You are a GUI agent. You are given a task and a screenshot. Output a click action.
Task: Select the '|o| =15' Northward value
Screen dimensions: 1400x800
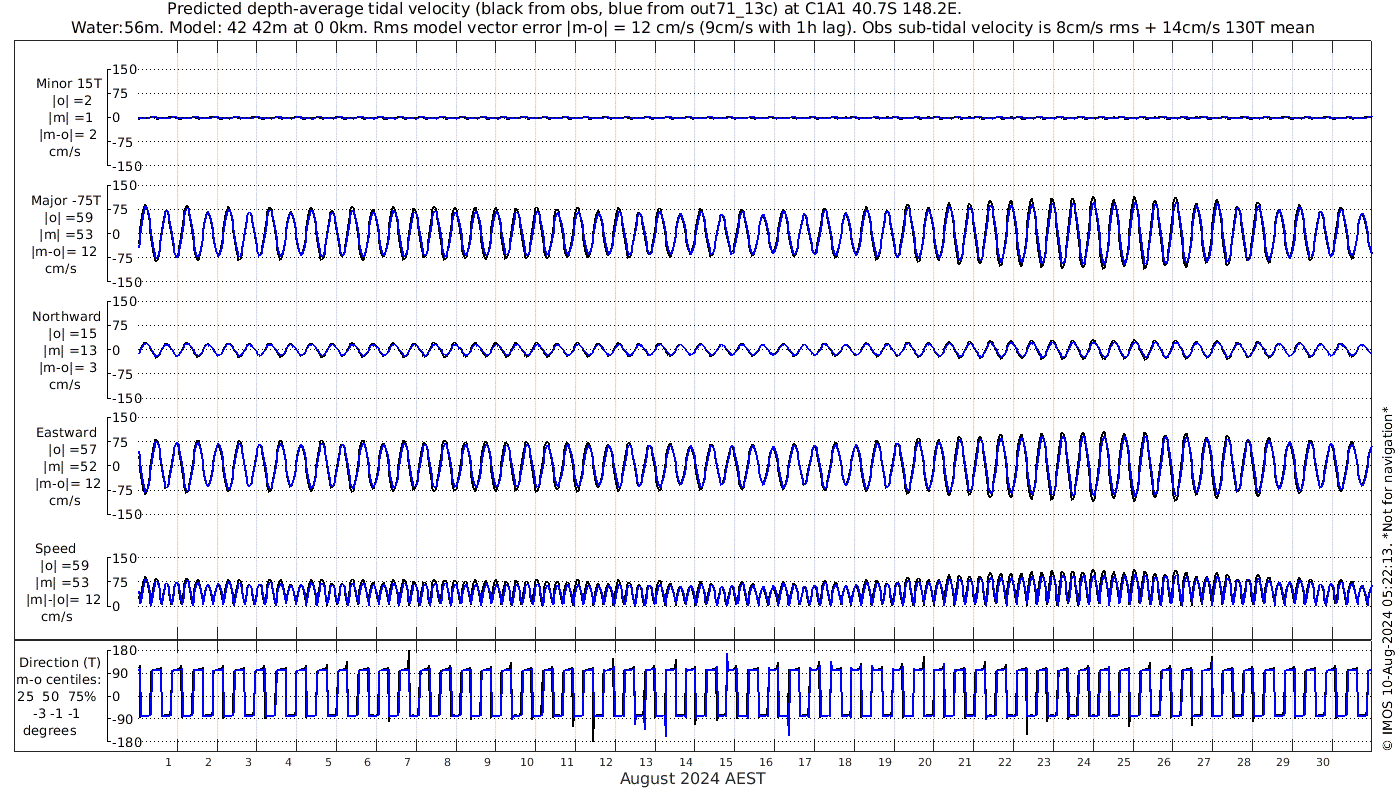(72, 334)
